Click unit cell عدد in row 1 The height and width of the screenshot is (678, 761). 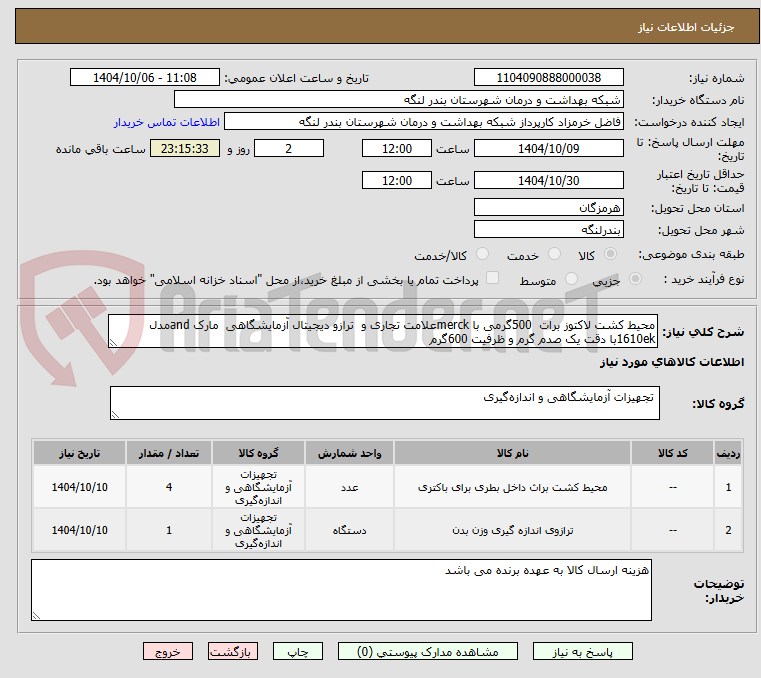[349, 487]
